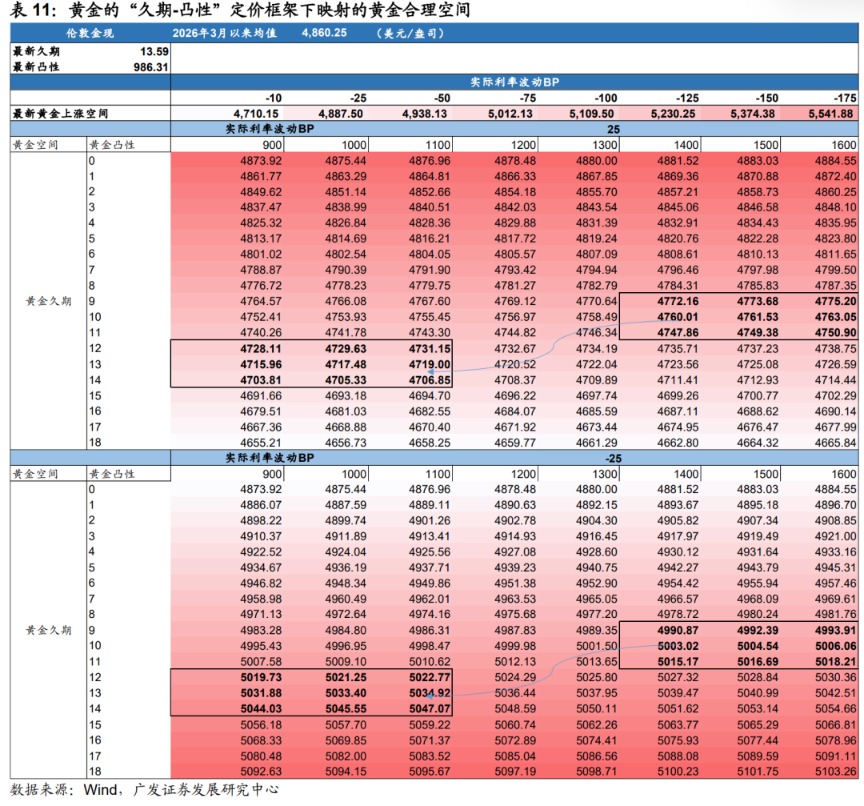
Task: Click the data source line mentioning Wind
Action: tap(144, 790)
